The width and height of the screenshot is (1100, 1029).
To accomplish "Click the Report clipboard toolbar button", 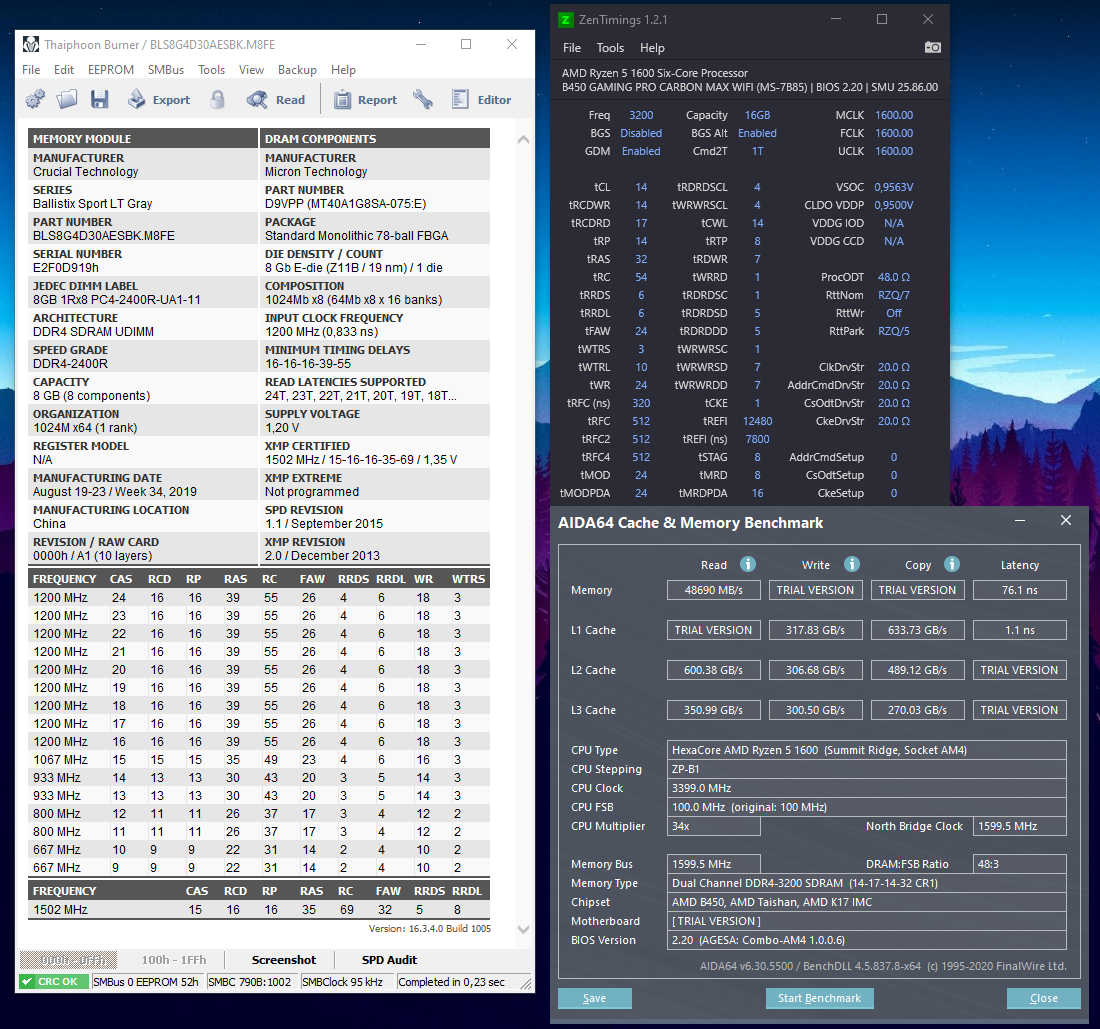I will pyautogui.click(x=365, y=100).
